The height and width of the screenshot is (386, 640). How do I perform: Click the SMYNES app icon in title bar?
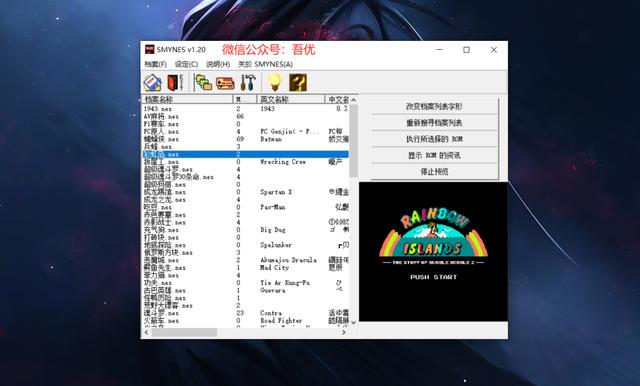click(149, 49)
